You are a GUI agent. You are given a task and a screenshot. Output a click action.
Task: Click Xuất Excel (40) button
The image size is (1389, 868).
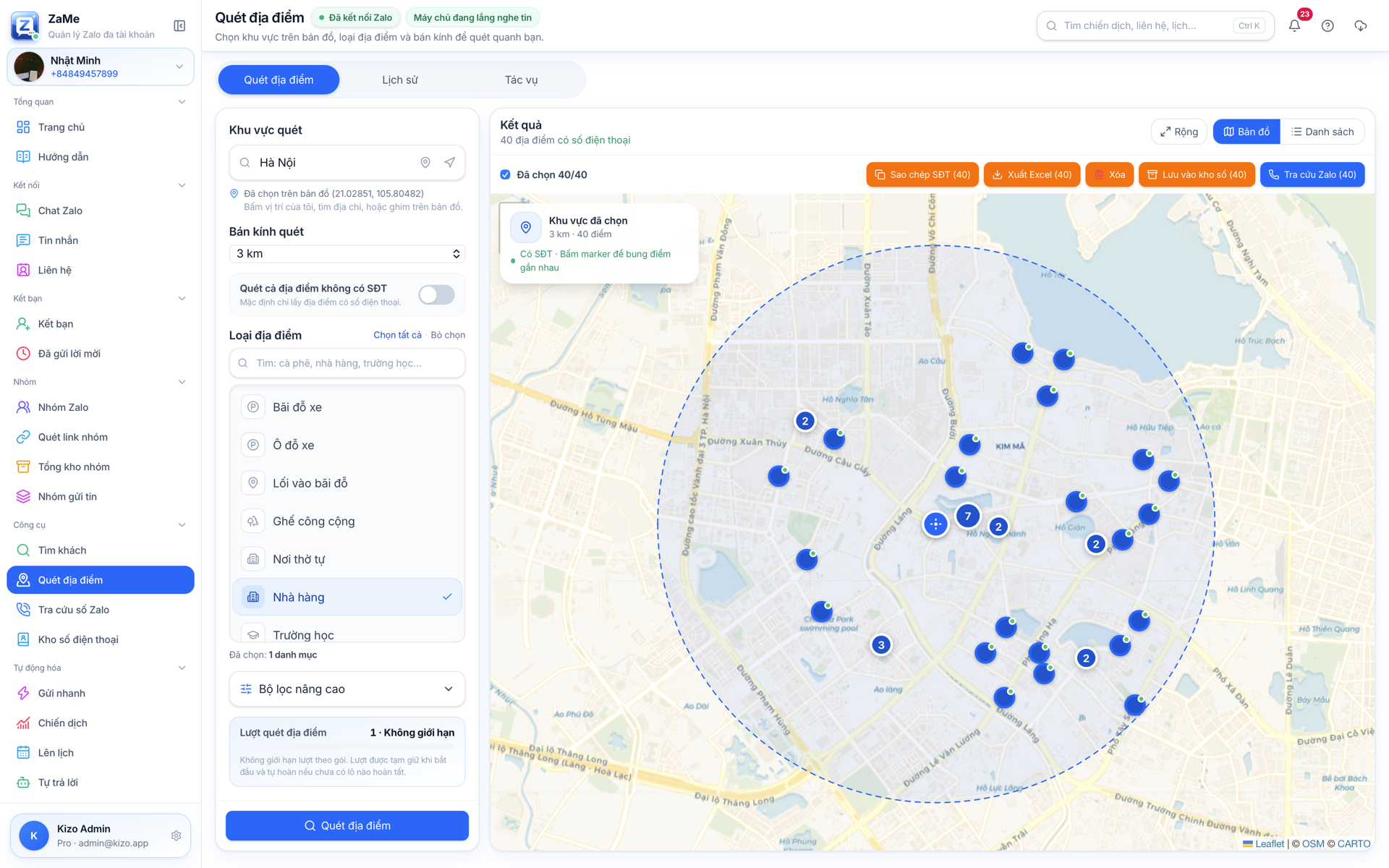[1032, 174]
